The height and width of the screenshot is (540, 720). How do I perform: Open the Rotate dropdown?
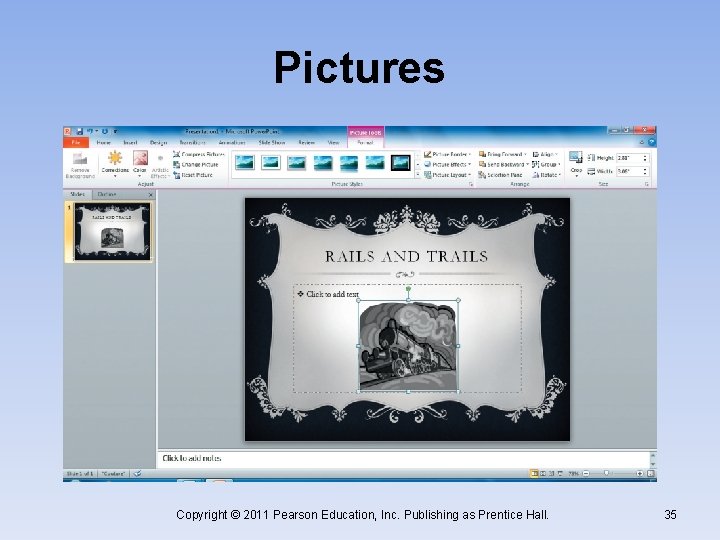coord(546,175)
